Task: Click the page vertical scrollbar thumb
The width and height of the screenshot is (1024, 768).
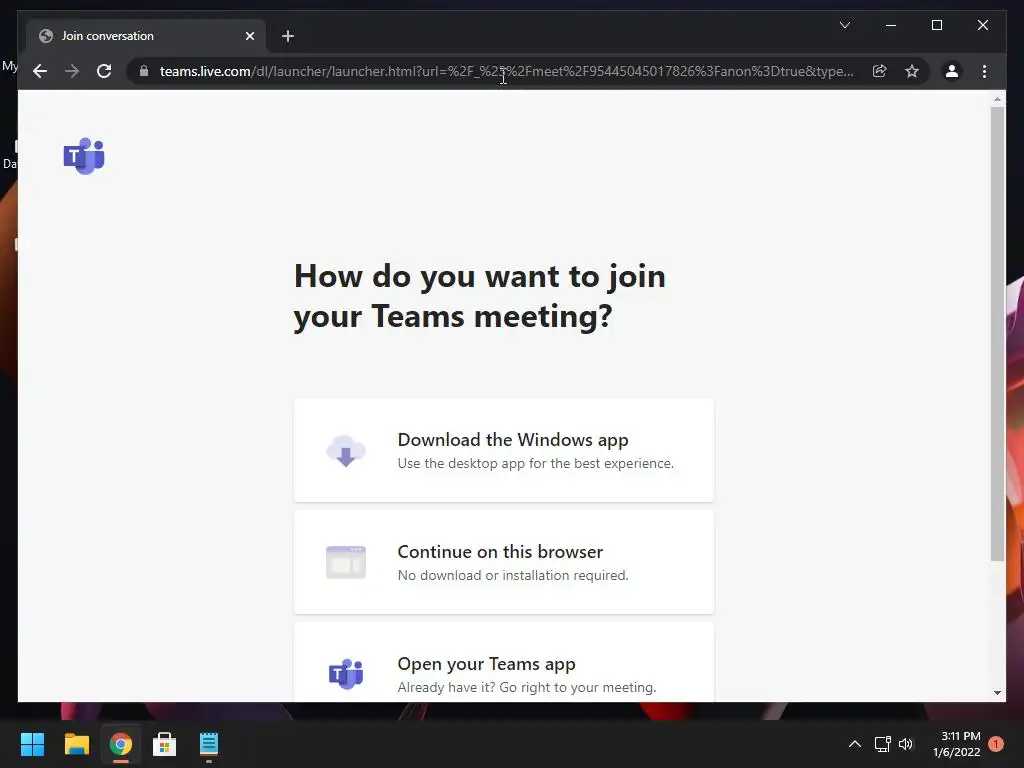Action: (x=997, y=333)
